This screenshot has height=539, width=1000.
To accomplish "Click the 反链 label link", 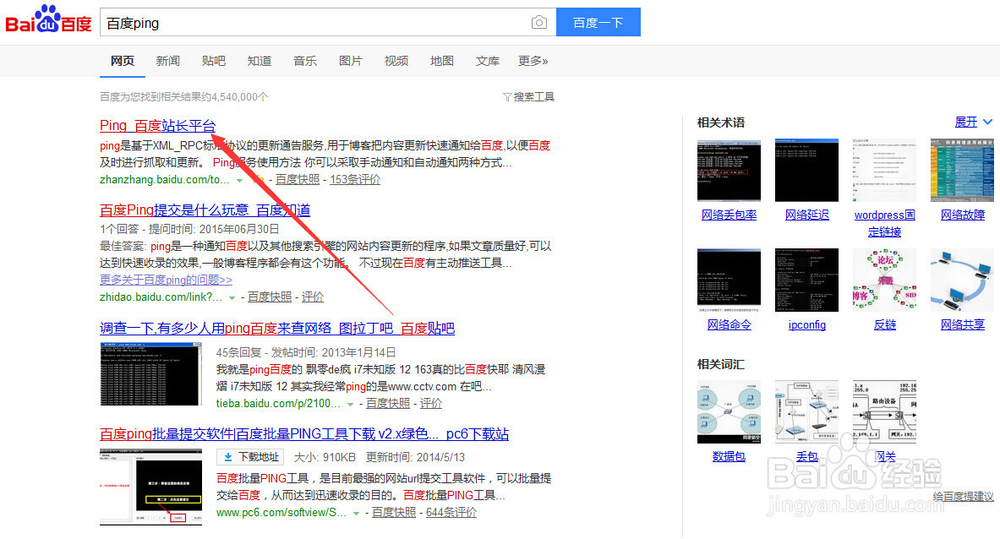I will coord(885,325).
